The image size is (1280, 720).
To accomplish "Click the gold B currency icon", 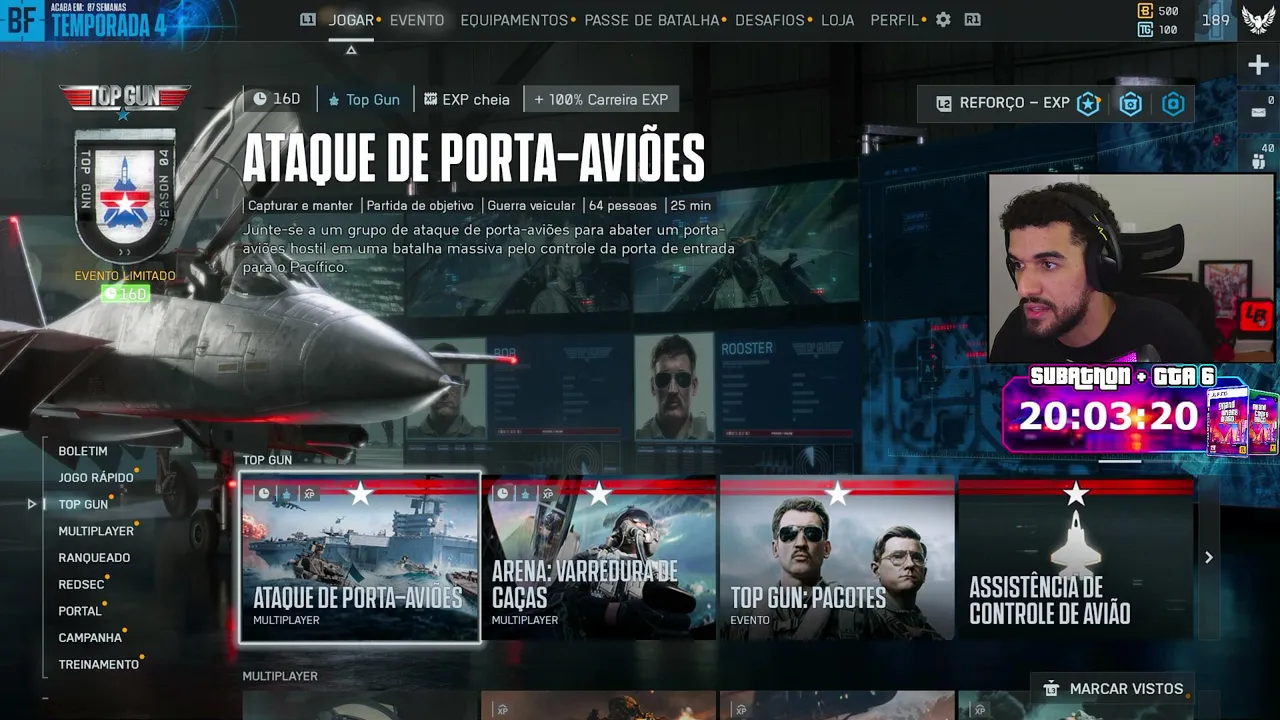I will tap(1145, 11).
